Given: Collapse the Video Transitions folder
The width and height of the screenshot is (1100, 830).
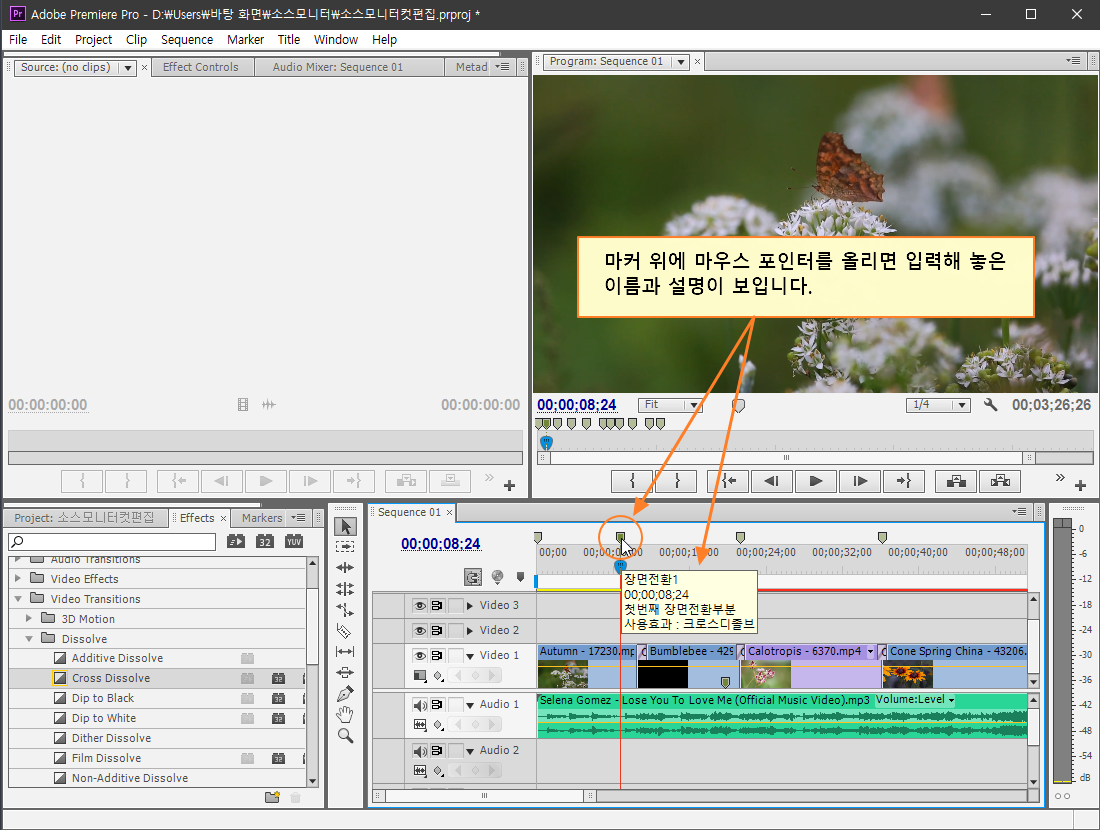Looking at the screenshot, I should tap(18, 598).
